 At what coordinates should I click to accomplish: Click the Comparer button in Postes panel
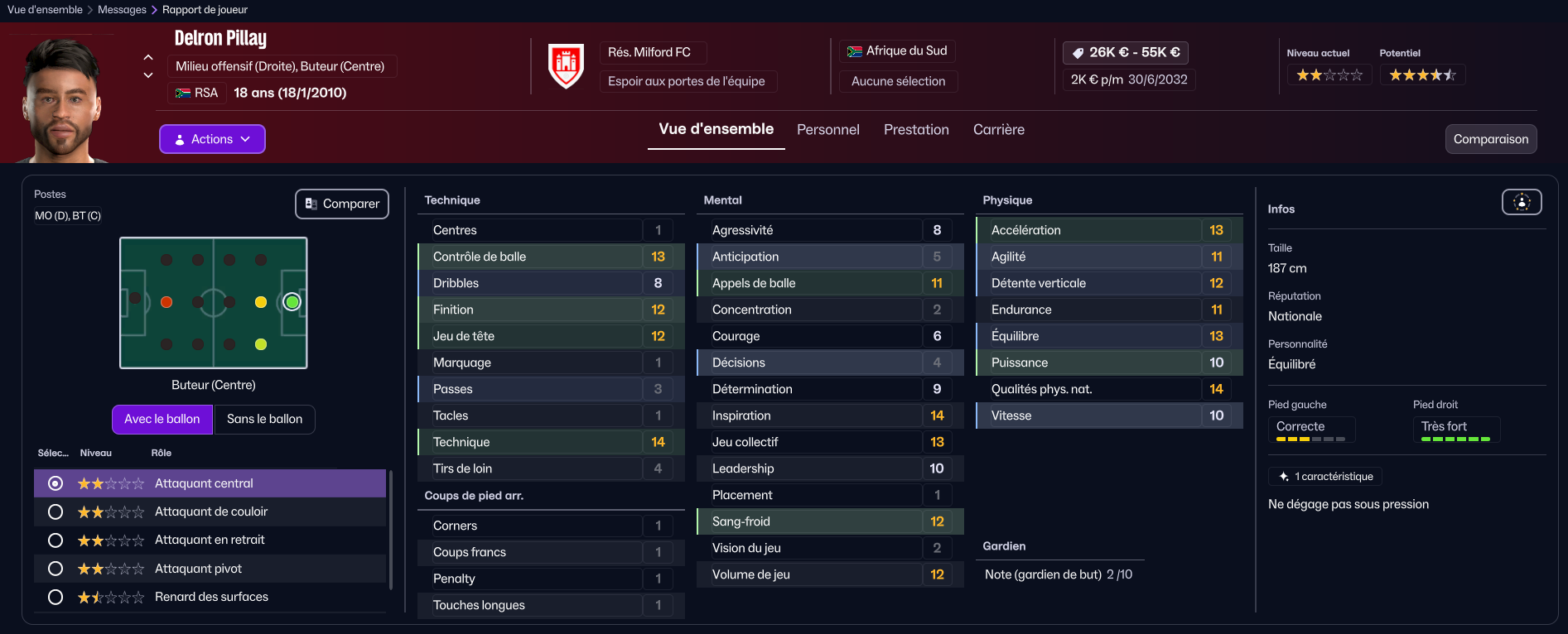(342, 204)
